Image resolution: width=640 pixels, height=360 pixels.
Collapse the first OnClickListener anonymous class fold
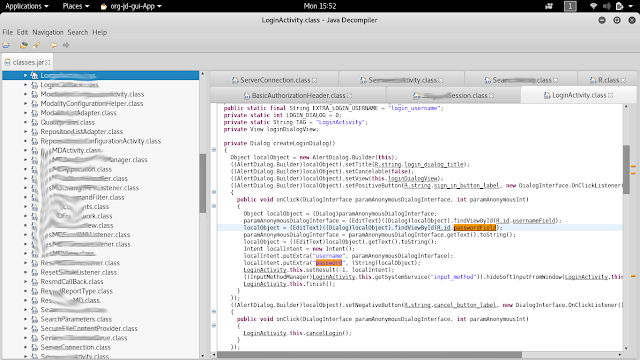[x=214, y=192]
